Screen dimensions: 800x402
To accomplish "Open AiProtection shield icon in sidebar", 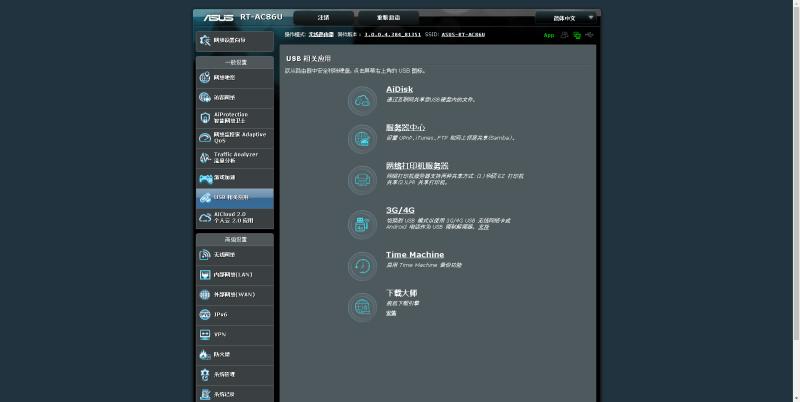I will (x=205, y=118).
